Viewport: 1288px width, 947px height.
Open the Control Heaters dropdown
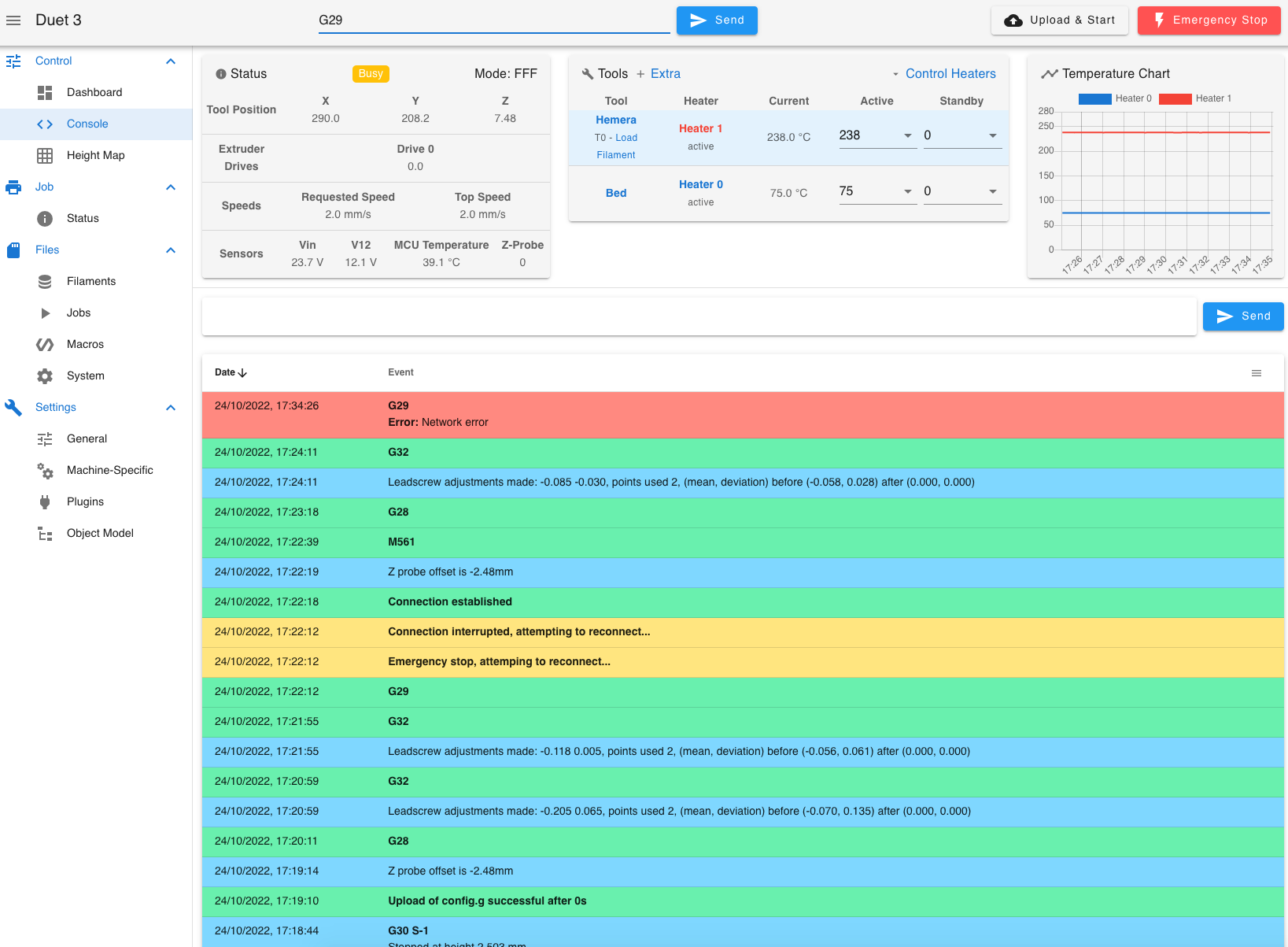[x=943, y=74]
